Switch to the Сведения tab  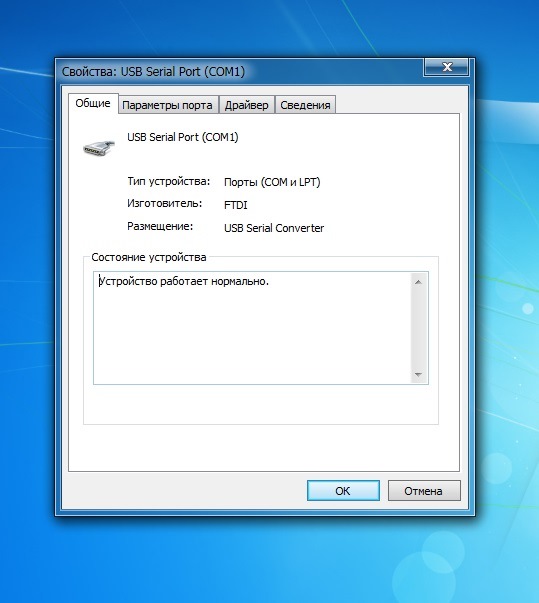(305, 105)
